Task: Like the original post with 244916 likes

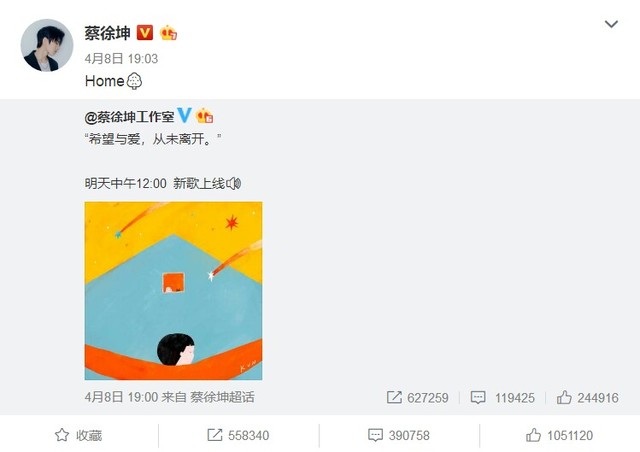Action: pyautogui.click(x=588, y=398)
